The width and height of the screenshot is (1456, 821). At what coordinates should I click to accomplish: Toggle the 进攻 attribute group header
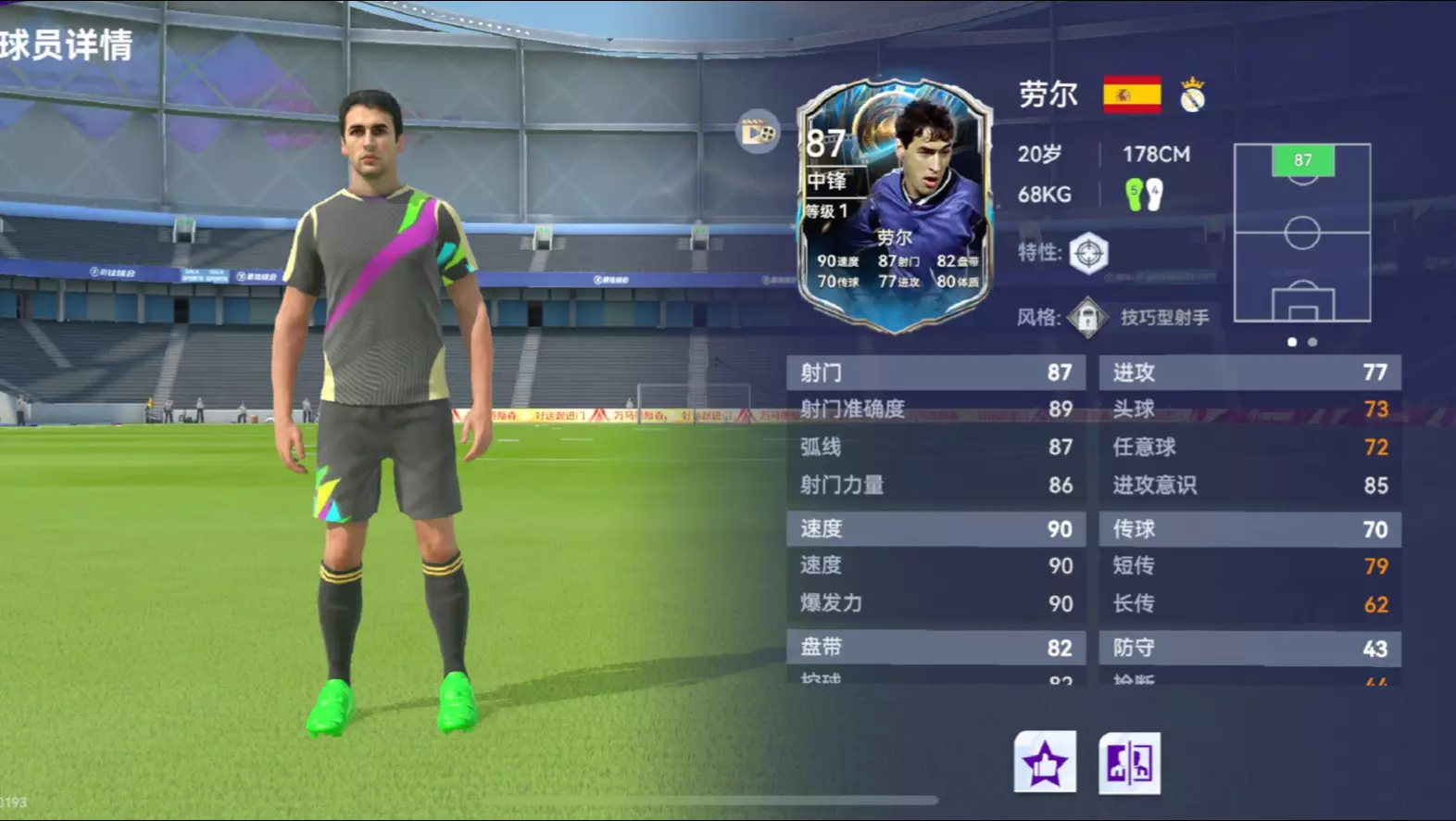pos(1249,373)
